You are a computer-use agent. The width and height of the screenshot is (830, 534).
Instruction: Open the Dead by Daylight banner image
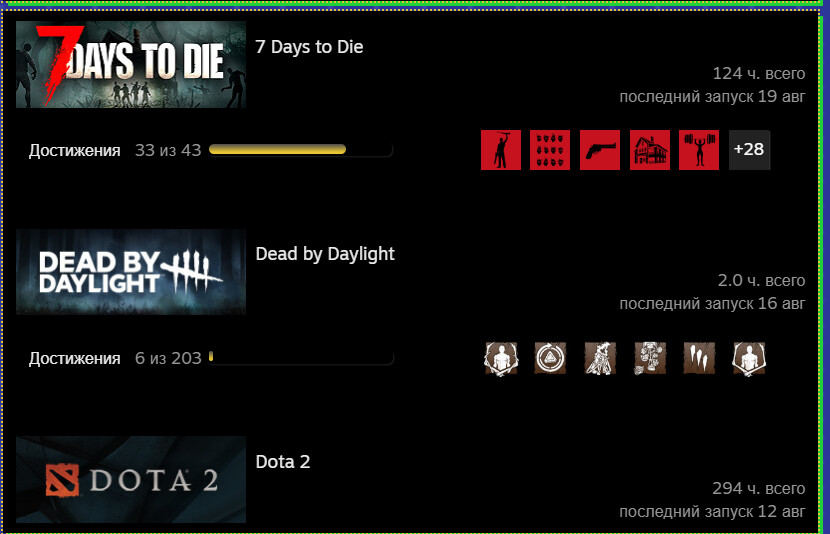[x=131, y=272]
